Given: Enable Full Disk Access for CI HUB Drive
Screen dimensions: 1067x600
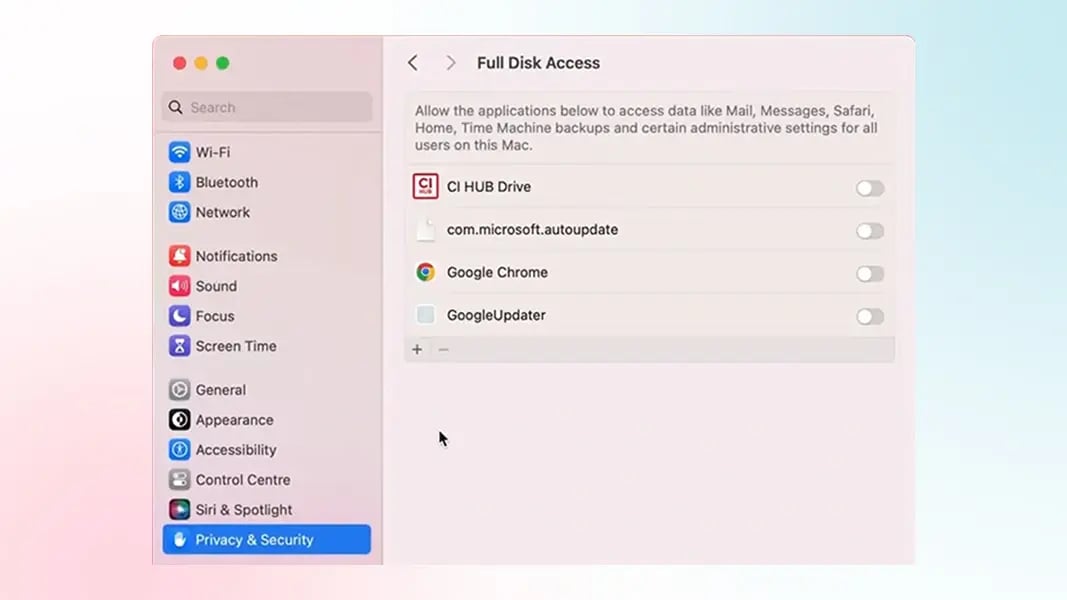Looking at the screenshot, I should (870, 188).
